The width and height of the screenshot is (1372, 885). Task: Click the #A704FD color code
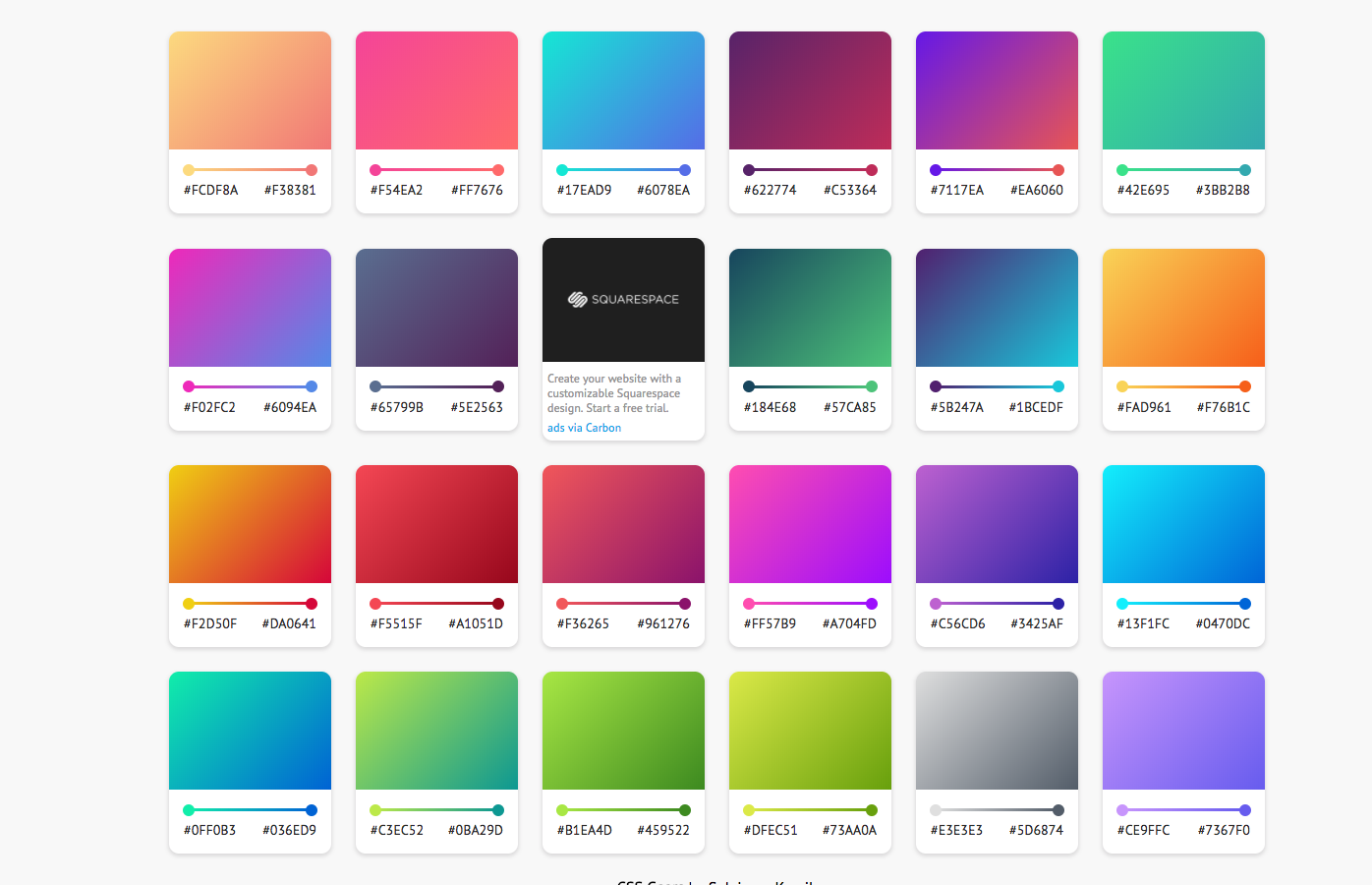click(849, 623)
